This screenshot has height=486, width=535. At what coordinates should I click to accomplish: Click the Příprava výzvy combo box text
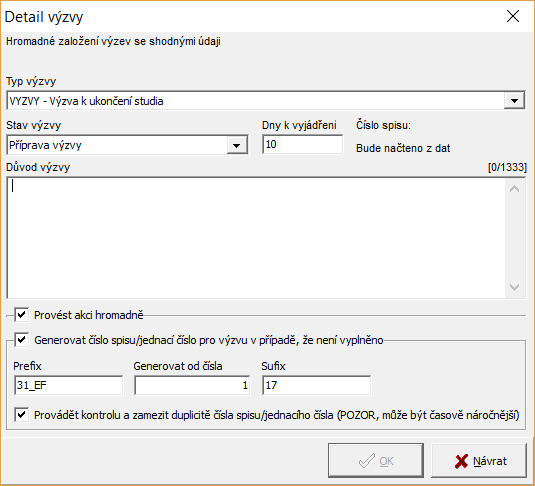pos(45,145)
